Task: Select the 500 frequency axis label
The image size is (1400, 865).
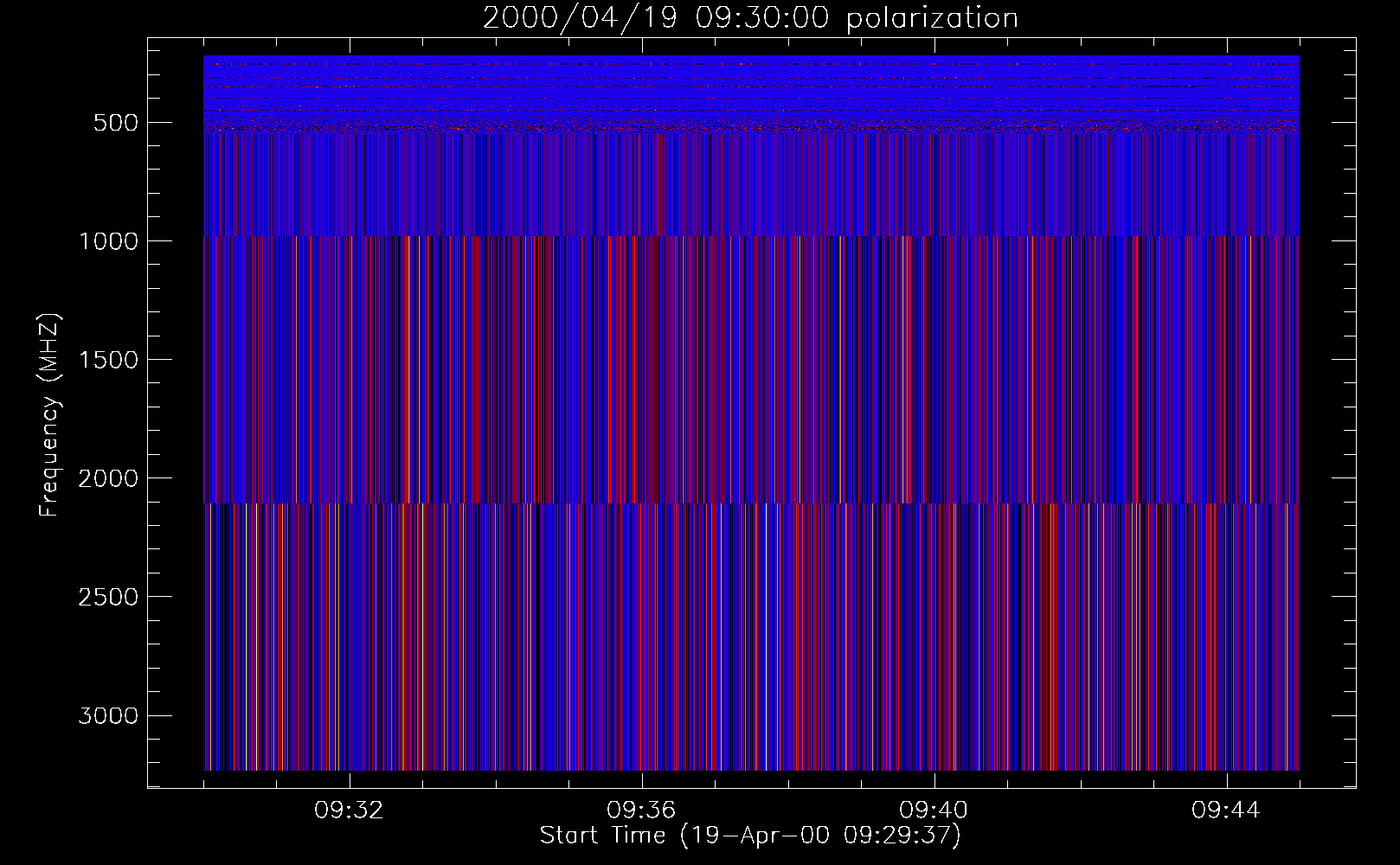Action: coord(115,123)
